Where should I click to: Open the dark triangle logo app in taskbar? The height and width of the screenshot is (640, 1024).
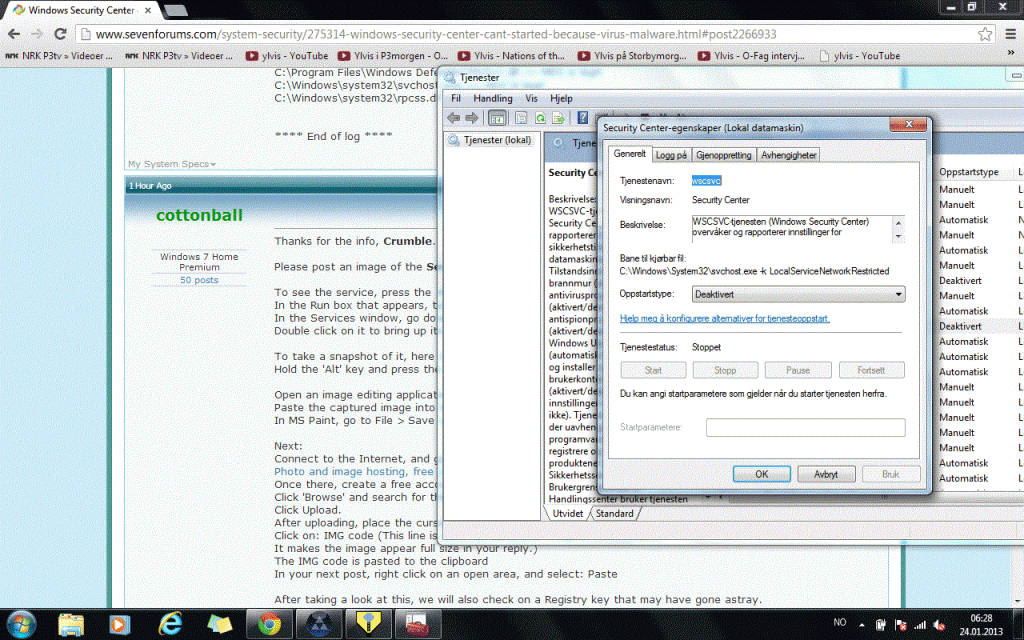coord(319,625)
